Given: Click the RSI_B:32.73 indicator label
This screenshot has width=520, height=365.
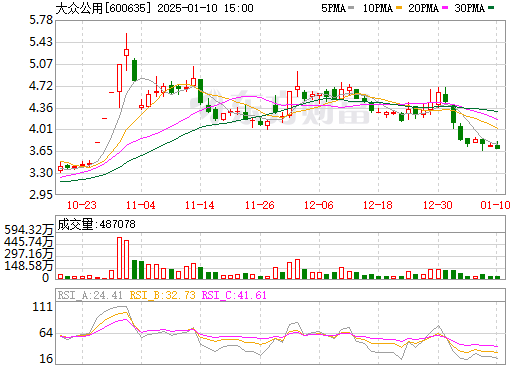Looking at the screenshot, I should (x=162, y=295).
